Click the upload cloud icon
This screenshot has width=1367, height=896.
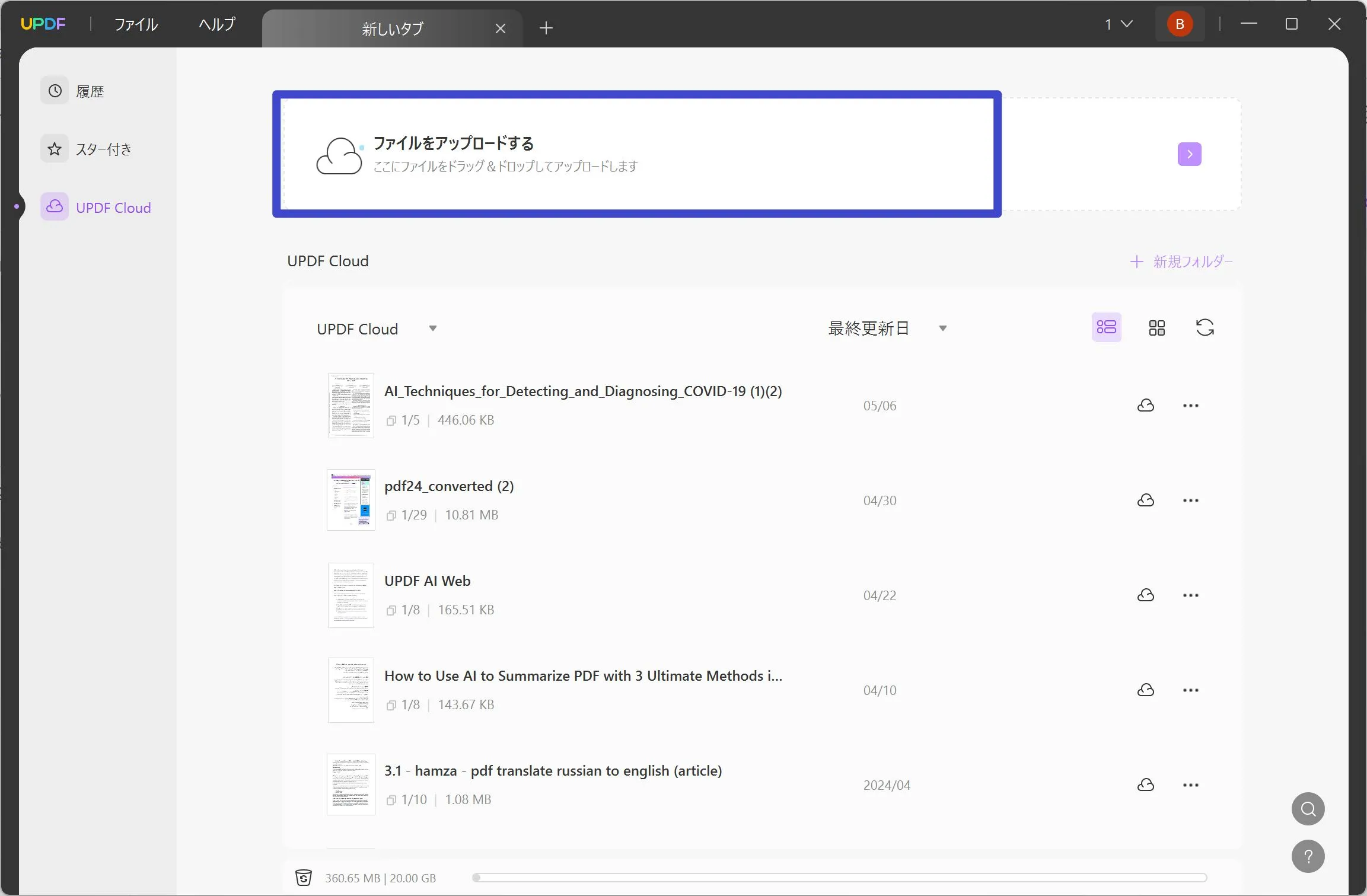339,155
